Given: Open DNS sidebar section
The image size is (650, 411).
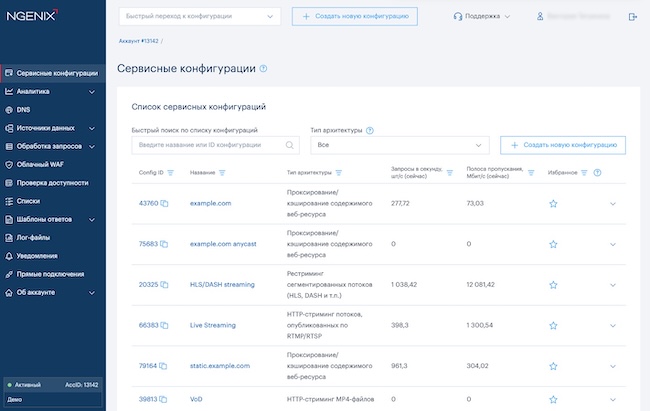Looking at the screenshot, I should (53, 110).
